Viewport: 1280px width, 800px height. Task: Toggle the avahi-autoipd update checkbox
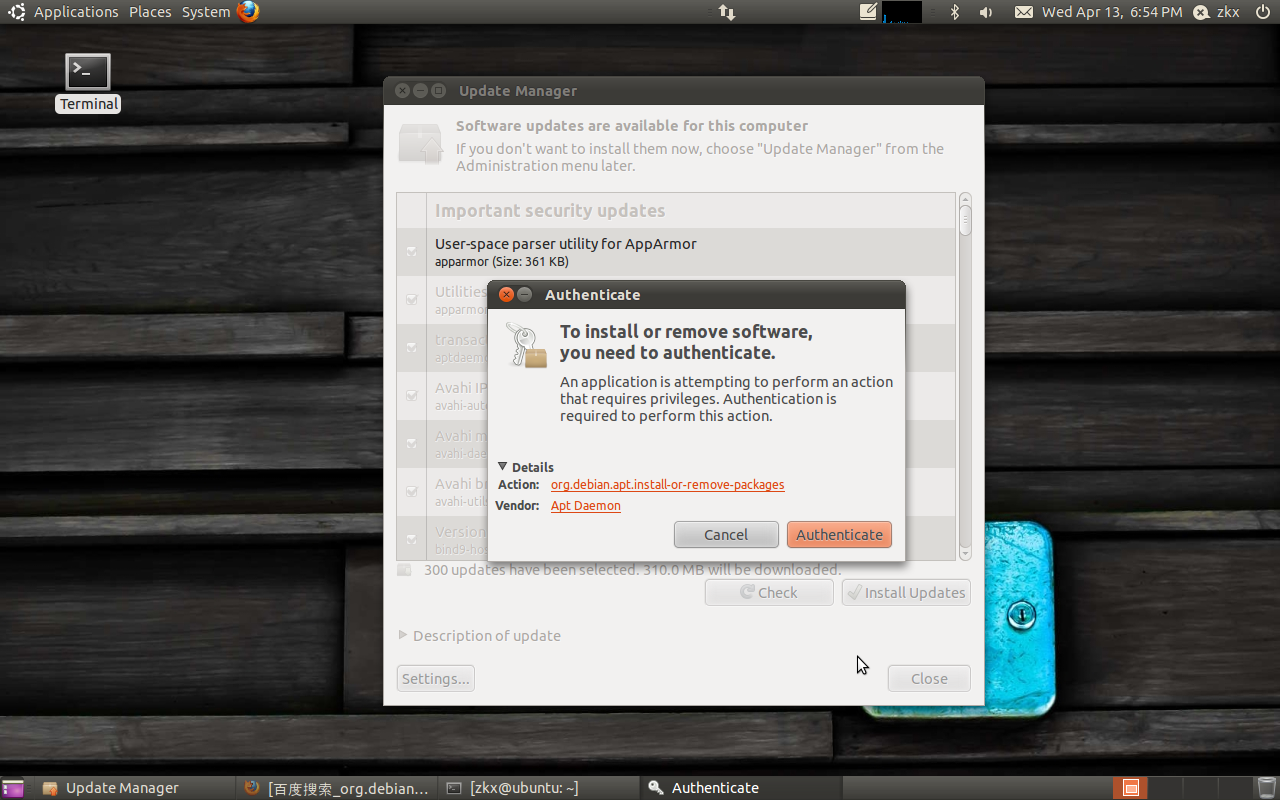(411, 396)
